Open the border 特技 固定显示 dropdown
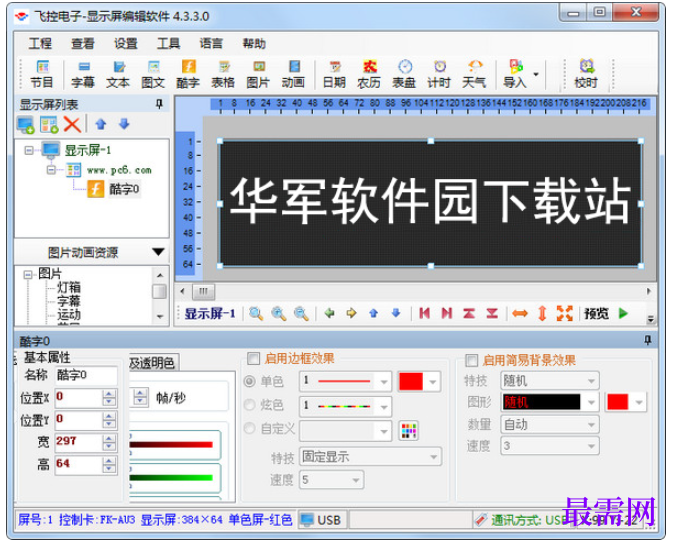Image resolution: width=674 pixels, height=543 pixels. pyautogui.click(x=370, y=457)
